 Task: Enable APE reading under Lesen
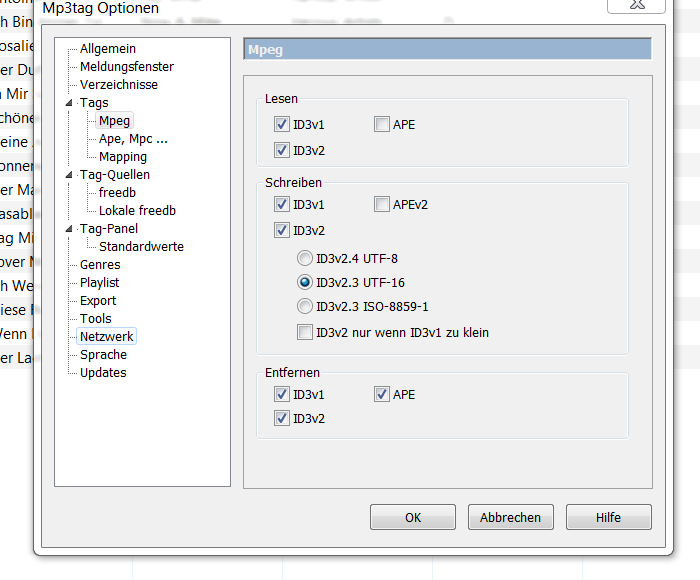tap(382, 124)
